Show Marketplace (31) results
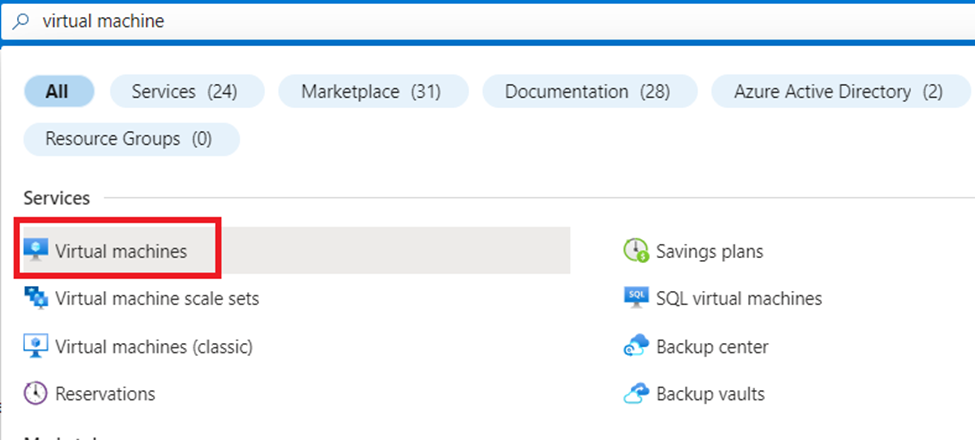 click(371, 92)
